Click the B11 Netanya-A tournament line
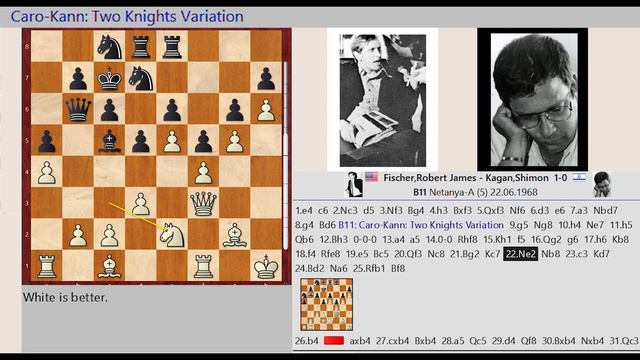The height and width of the screenshot is (360, 640). tap(475, 192)
